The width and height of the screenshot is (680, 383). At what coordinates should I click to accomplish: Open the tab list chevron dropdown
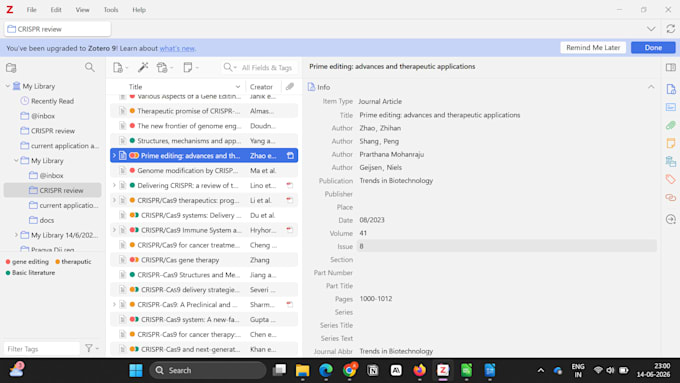click(651, 29)
